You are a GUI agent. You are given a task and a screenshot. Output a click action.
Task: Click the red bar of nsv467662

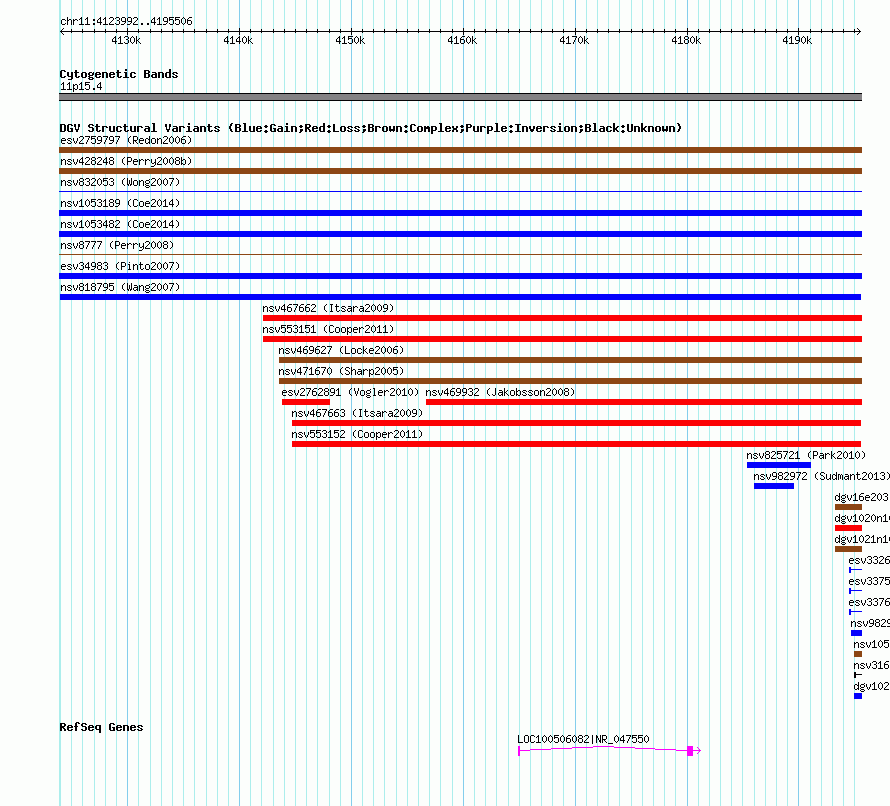coord(562,318)
